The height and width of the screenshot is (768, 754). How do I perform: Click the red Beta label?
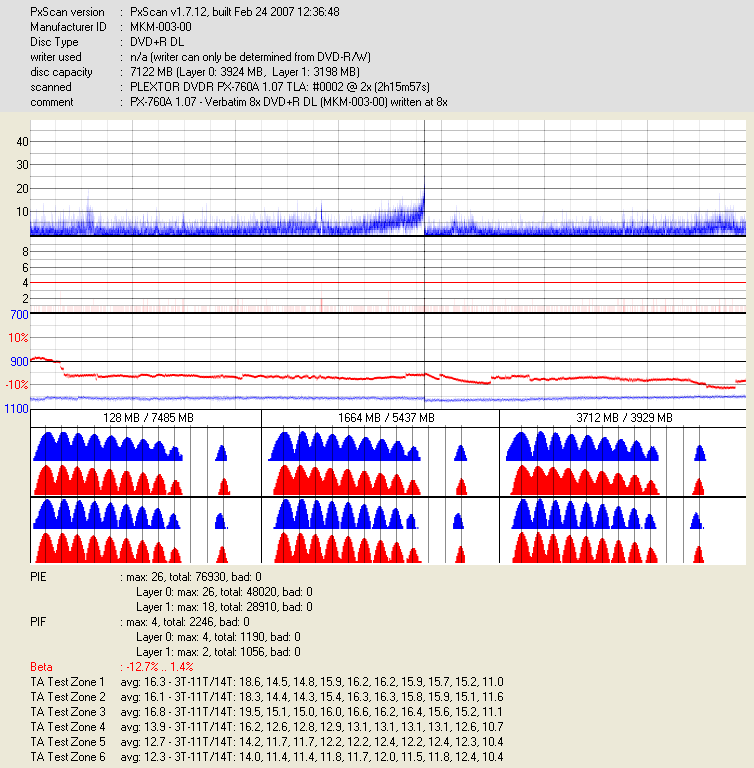[x=42, y=666]
